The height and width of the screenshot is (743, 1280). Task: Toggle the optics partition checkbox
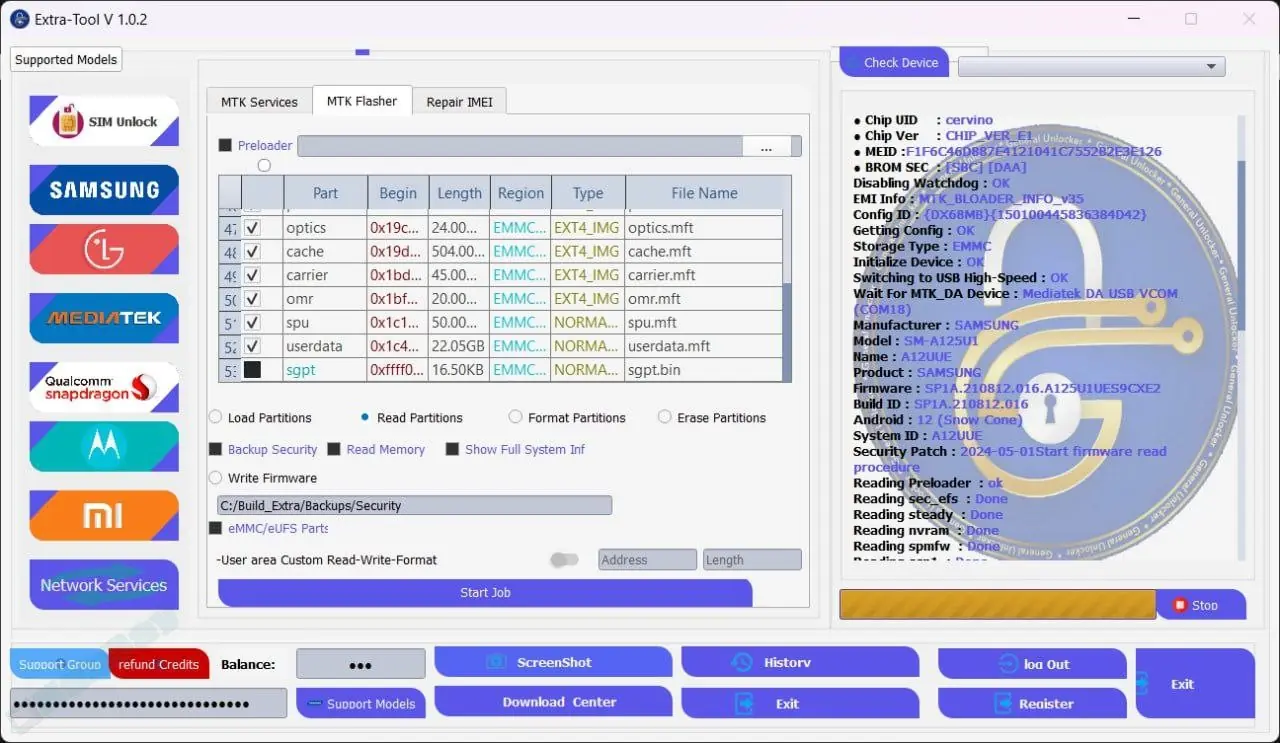(x=253, y=228)
